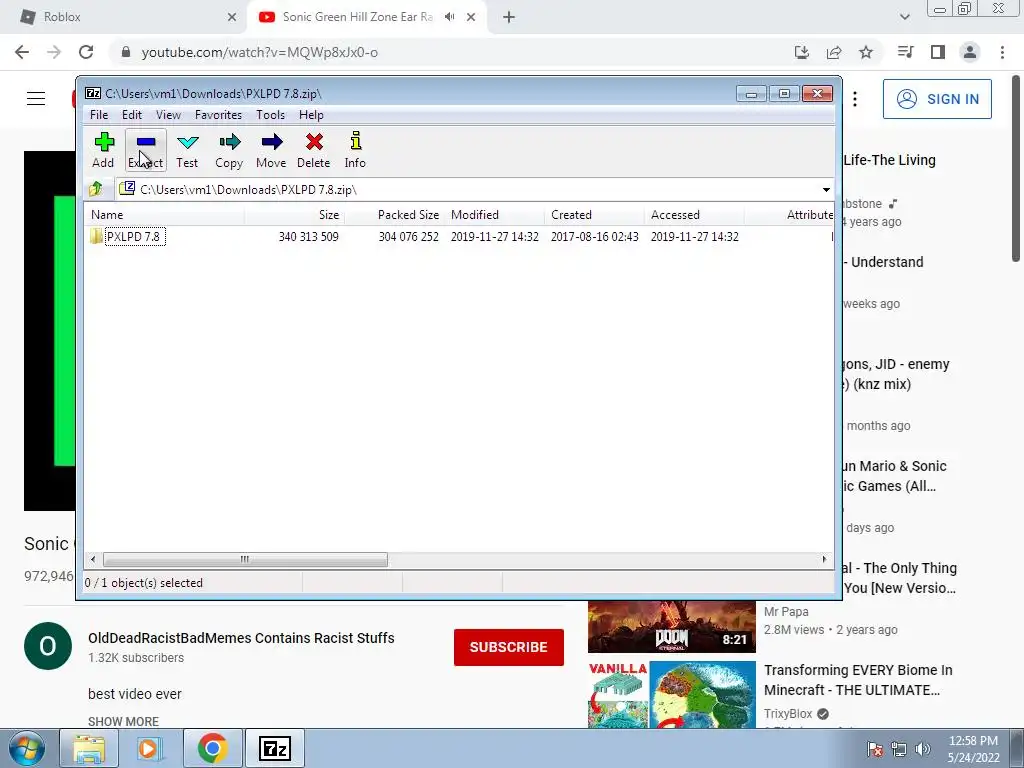
Task: Open File Explorer from the taskbar
Action: tap(89, 748)
